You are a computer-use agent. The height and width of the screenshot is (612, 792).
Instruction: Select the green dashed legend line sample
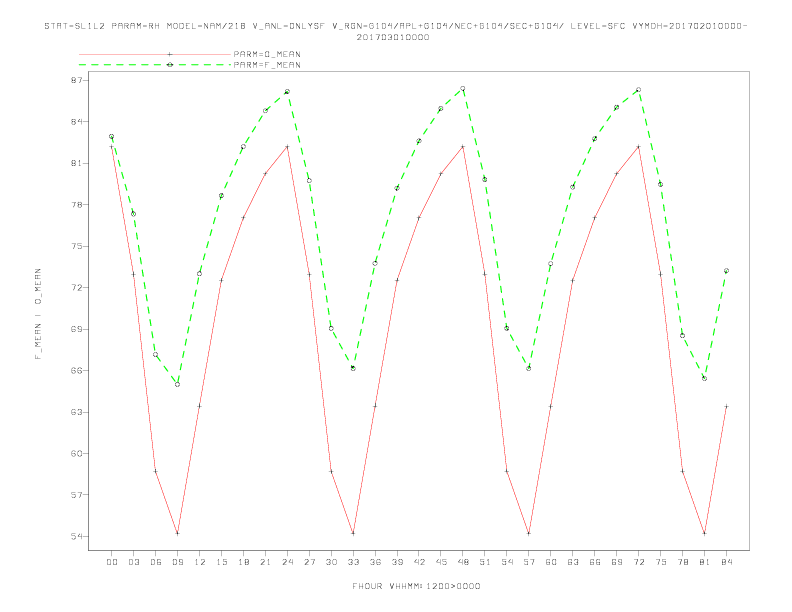click(155, 65)
